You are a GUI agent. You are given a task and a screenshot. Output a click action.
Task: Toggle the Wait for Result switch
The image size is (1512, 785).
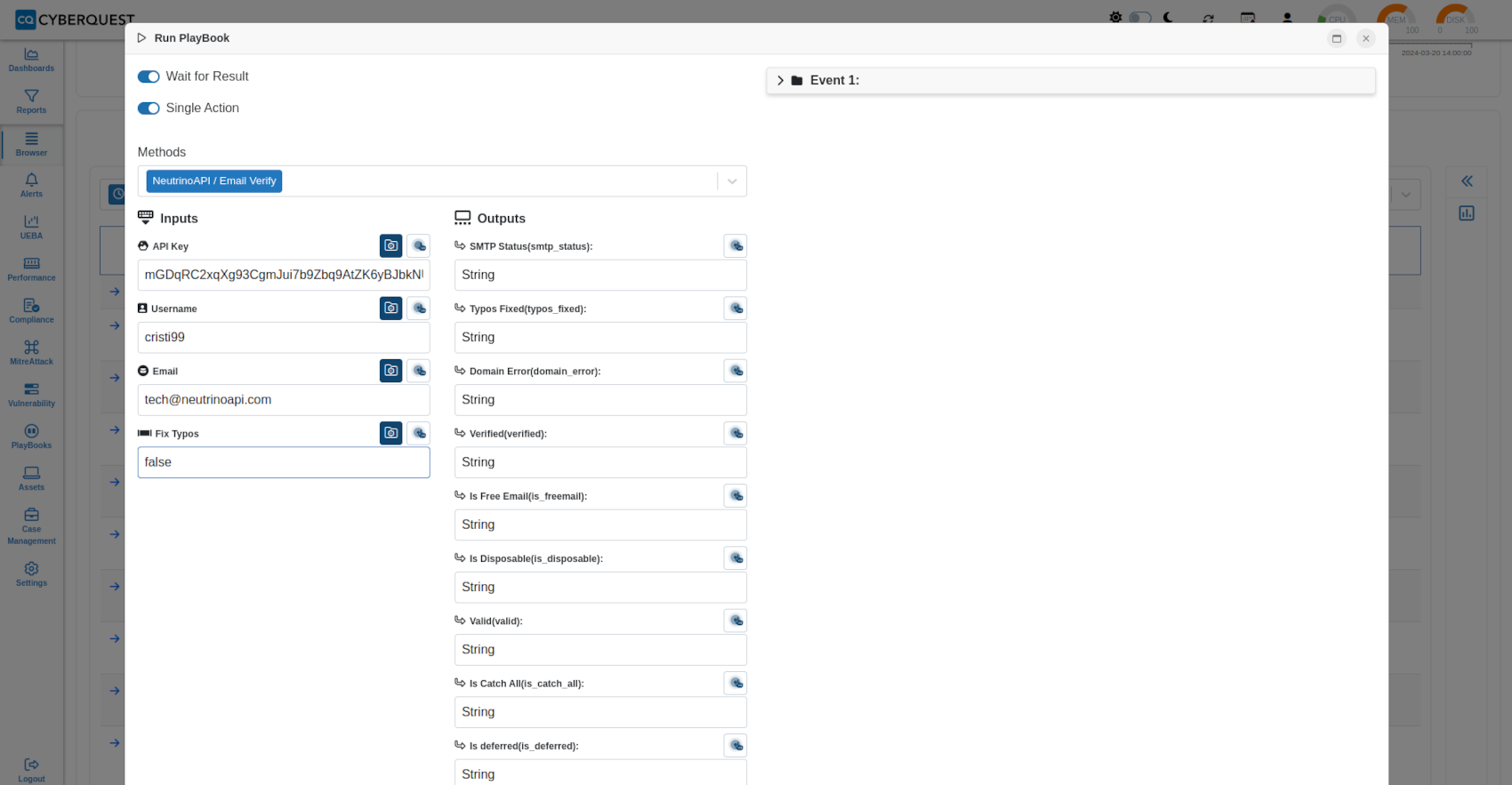pos(149,76)
